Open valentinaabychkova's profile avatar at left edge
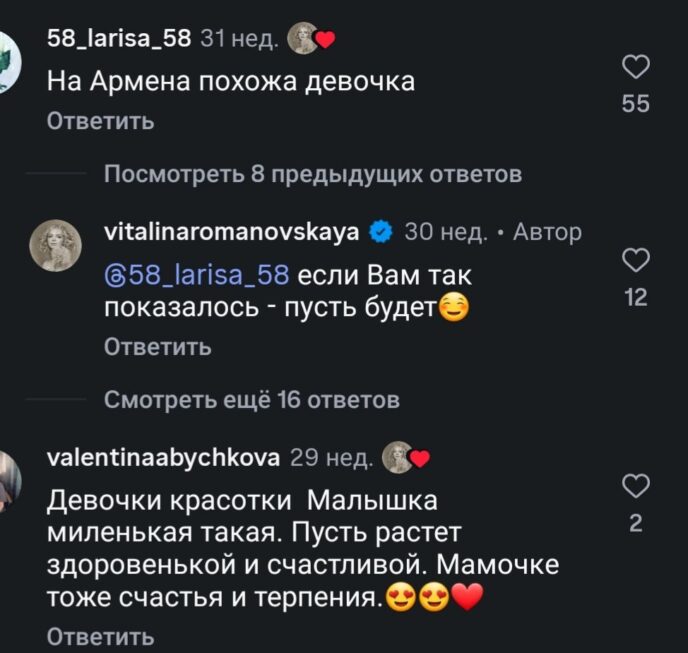 point(10,481)
